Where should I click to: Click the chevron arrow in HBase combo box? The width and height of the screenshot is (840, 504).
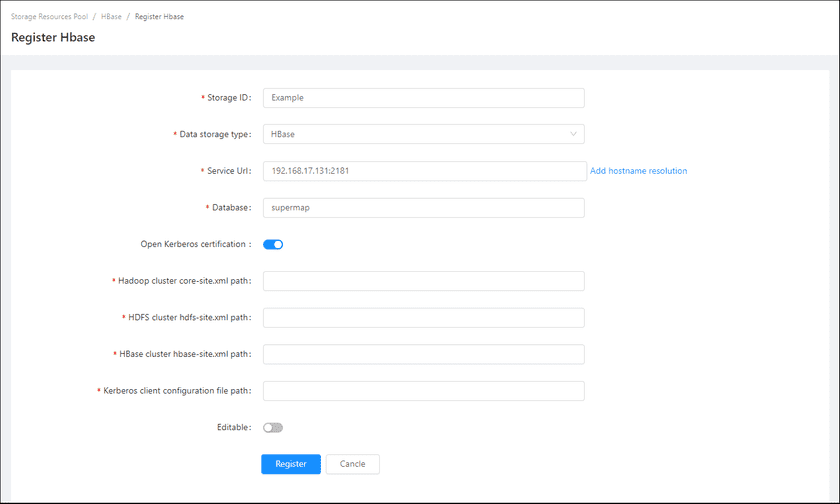pos(573,134)
